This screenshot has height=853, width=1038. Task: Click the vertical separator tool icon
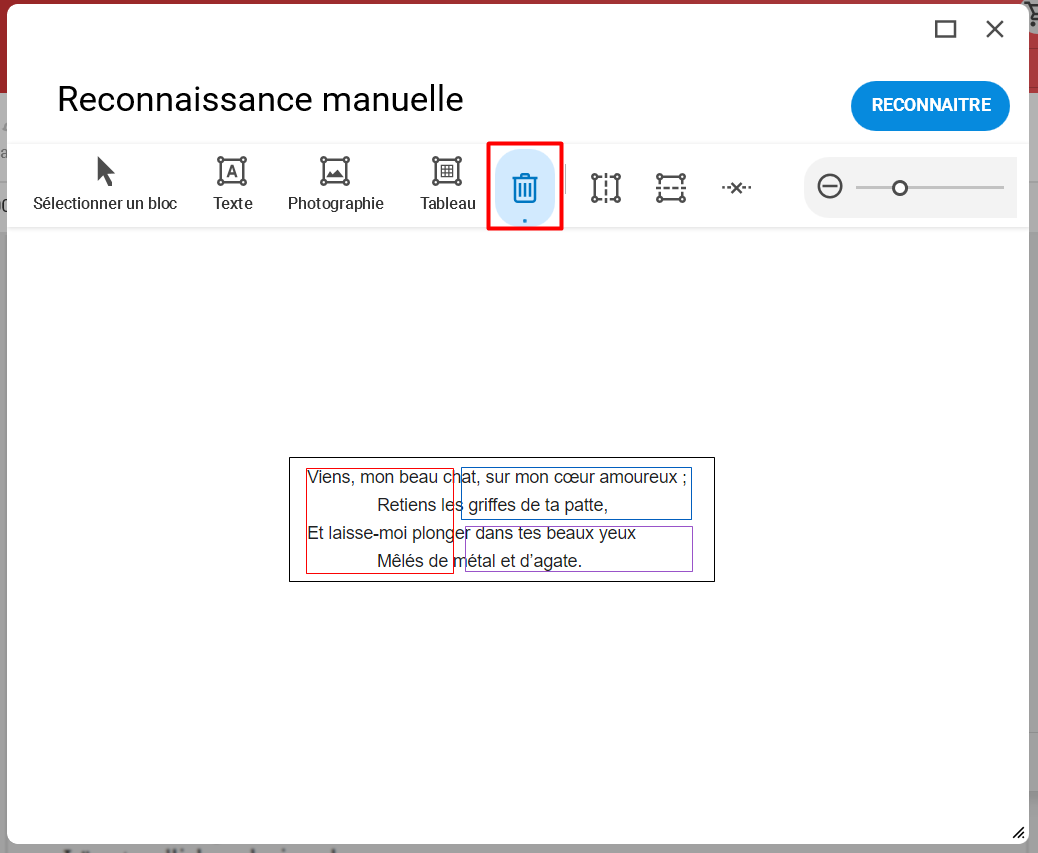pyautogui.click(x=606, y=188)
